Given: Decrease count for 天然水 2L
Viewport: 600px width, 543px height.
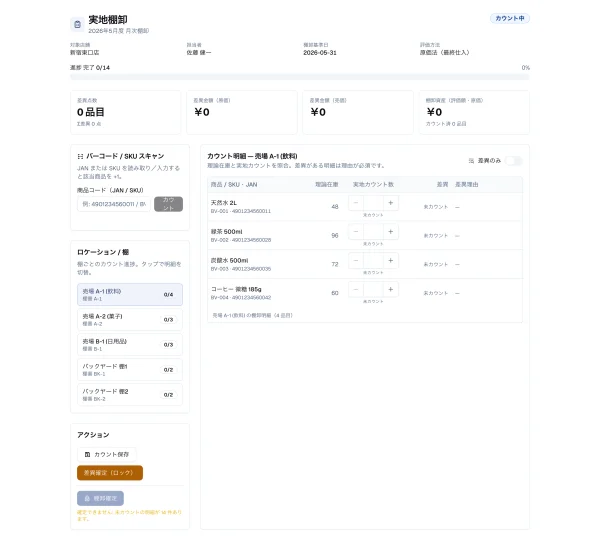Looking at the screenshot, I should [x=356, y=203].
